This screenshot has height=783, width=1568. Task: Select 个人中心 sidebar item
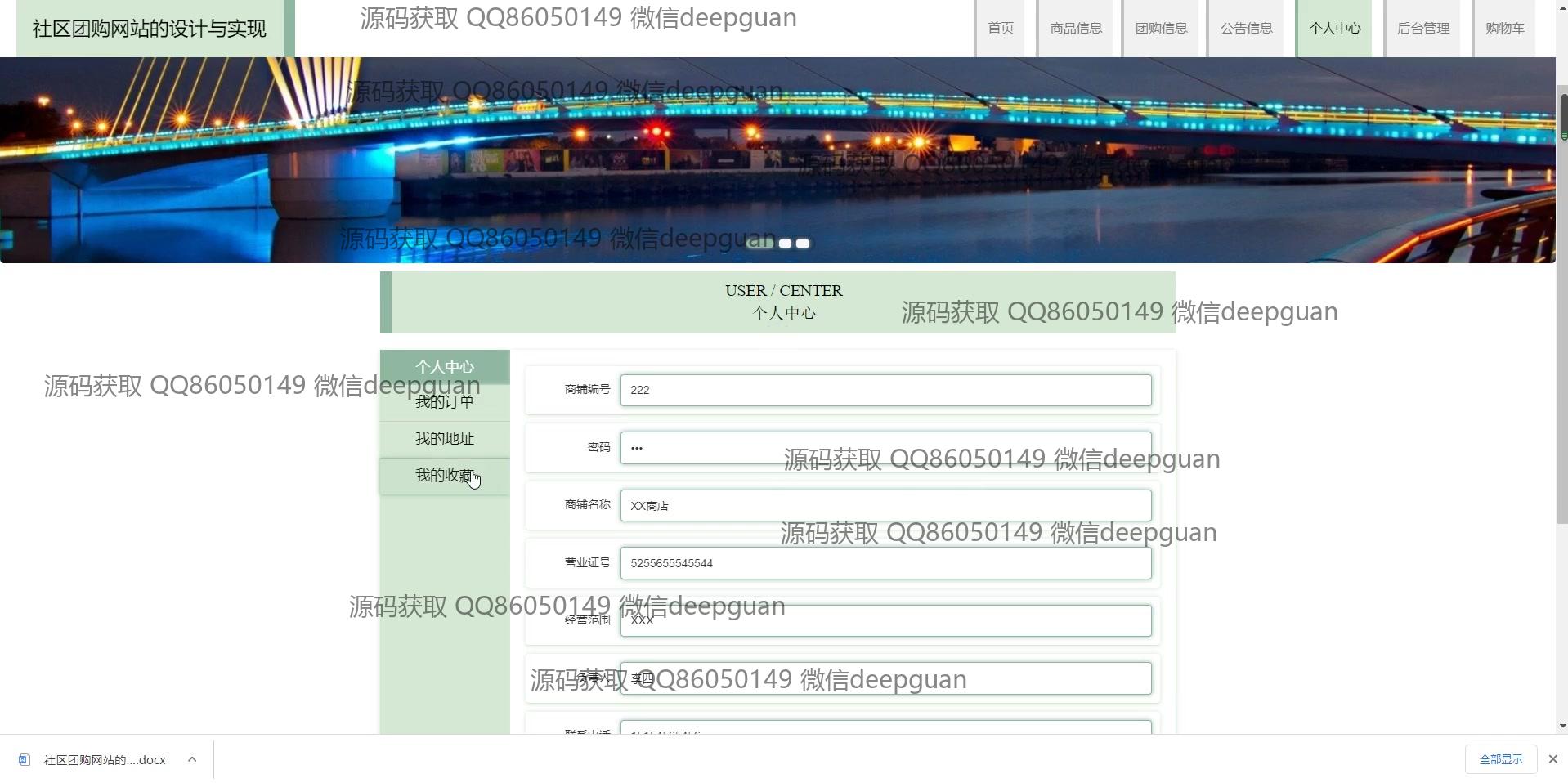[x=444, y=366]
